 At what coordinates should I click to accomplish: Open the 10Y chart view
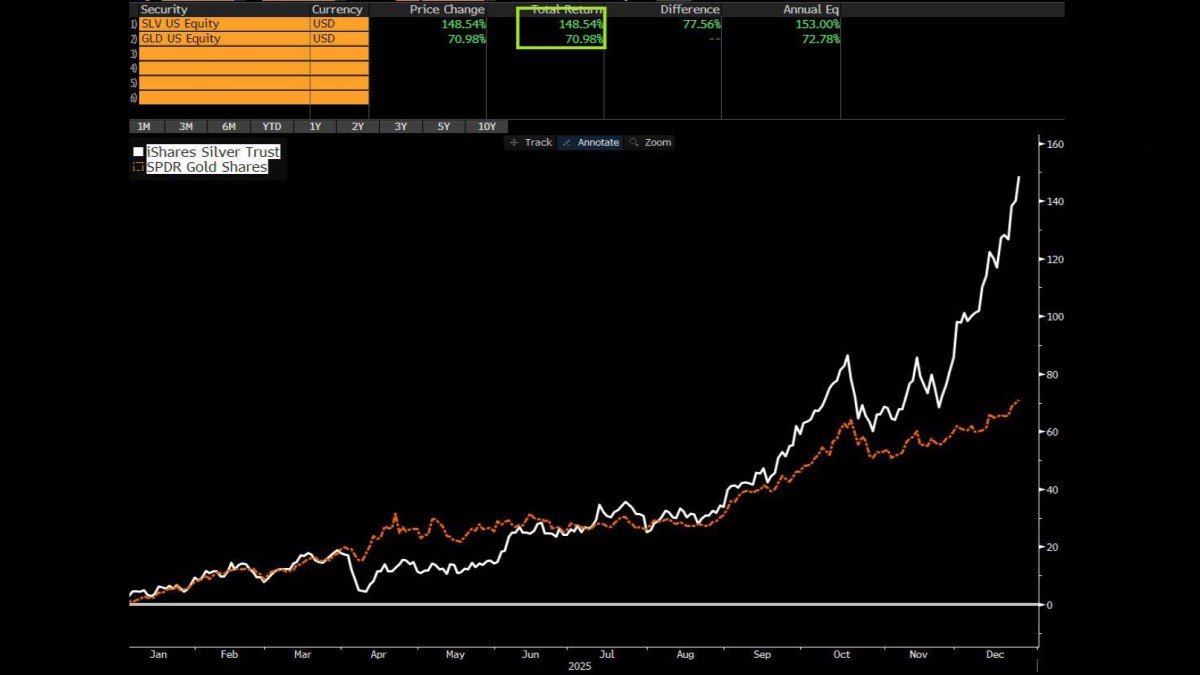(x=487, y=126)
